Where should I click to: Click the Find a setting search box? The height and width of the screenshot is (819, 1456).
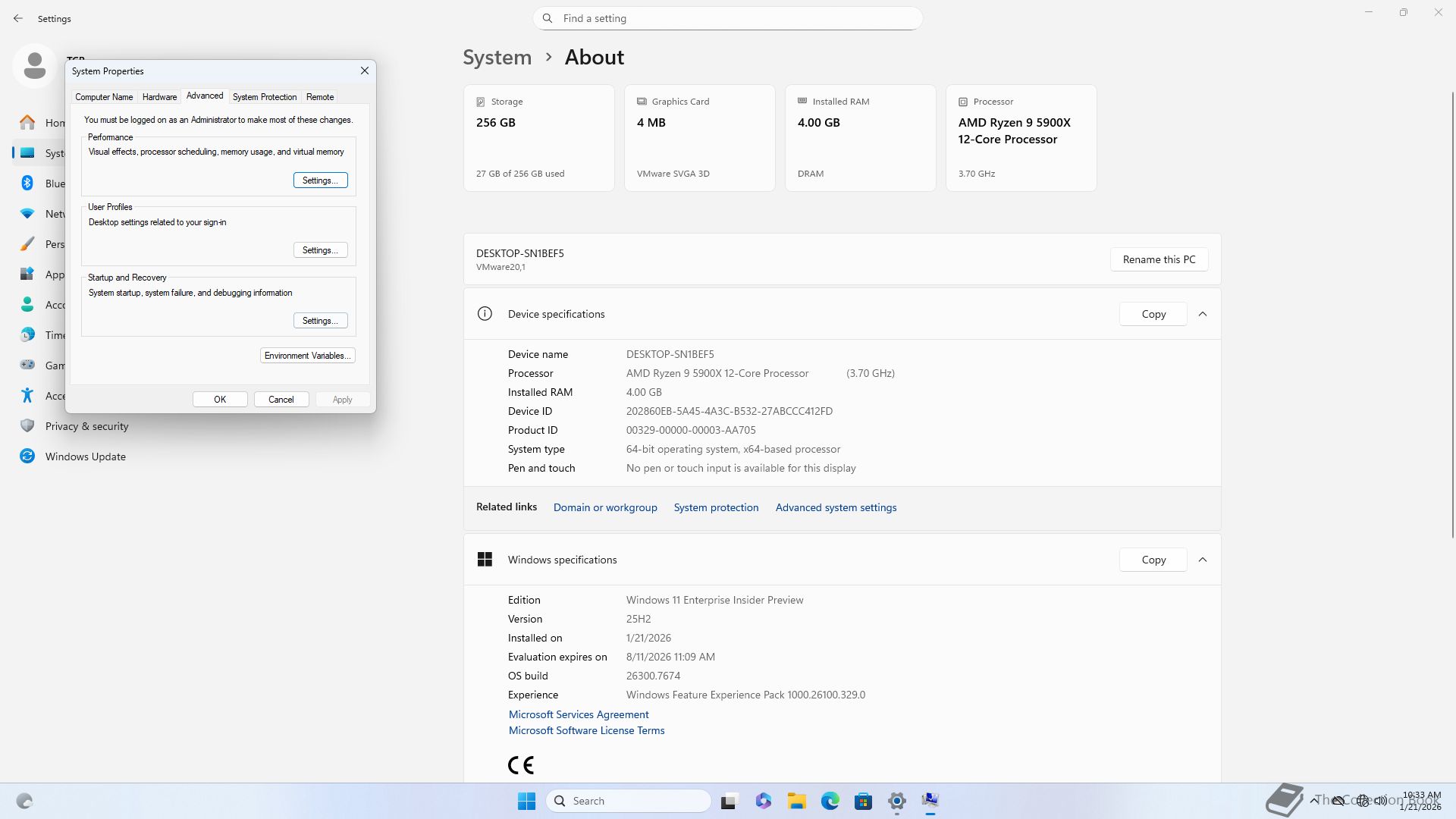pos(728,18)
